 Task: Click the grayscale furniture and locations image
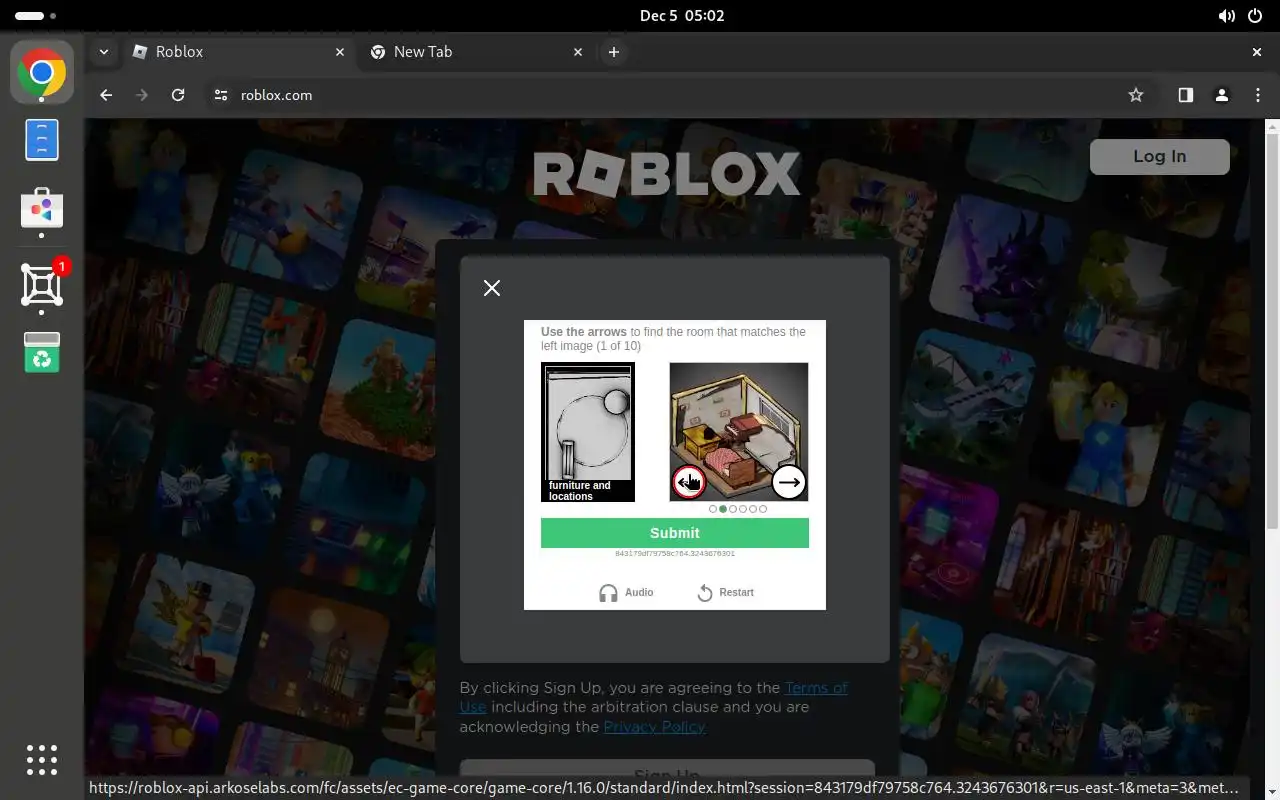(x=588, y=432)
